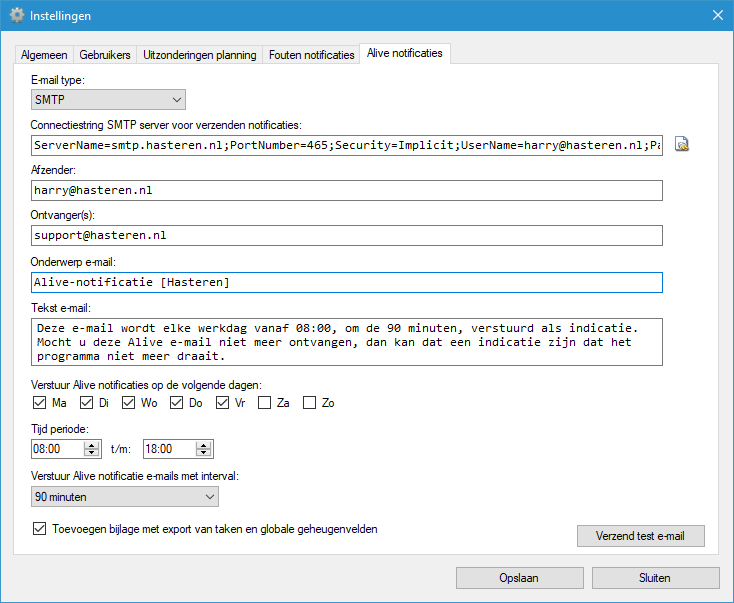Enable the Zo weekday checkbox
This screenshot has width=734, height=603.
pyautogui.click(x=310, y=403)
